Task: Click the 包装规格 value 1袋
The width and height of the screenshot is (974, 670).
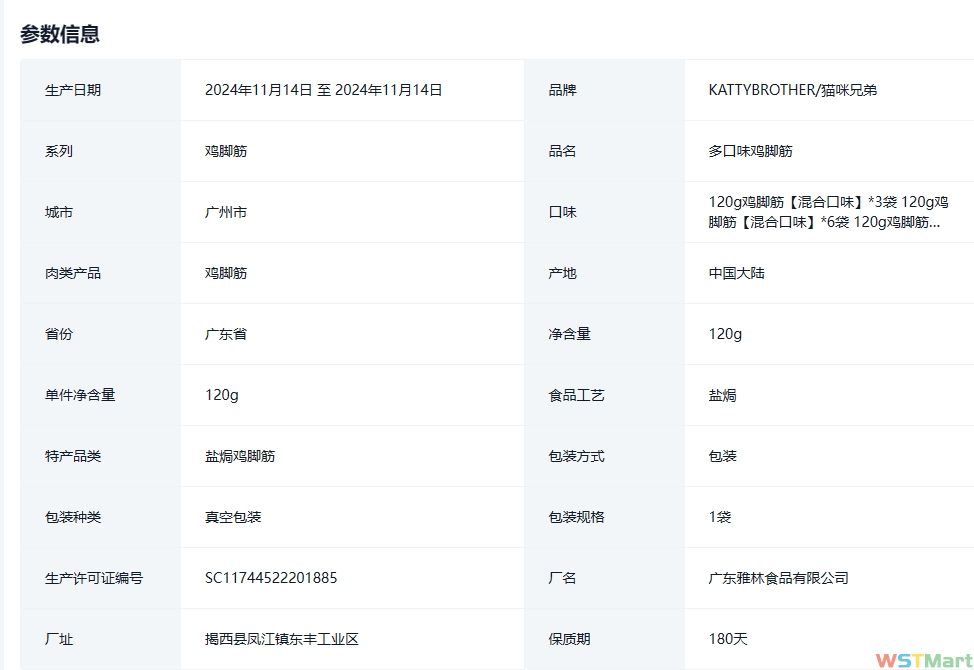Action: click(x=720, y=517)
